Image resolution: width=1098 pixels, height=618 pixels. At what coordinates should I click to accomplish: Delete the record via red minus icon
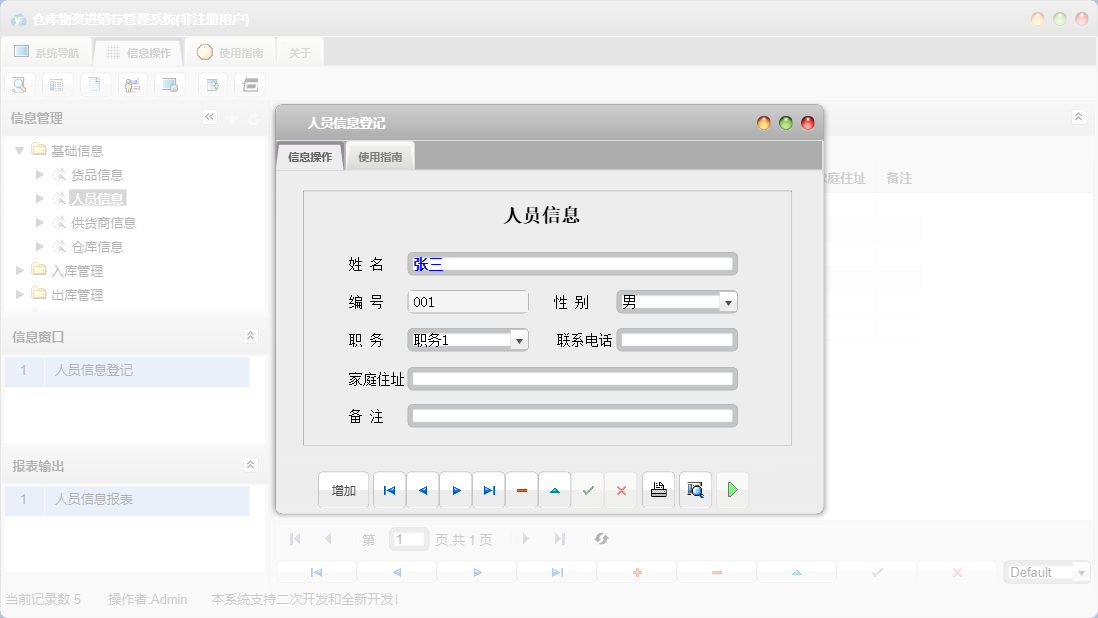point(521,490)
